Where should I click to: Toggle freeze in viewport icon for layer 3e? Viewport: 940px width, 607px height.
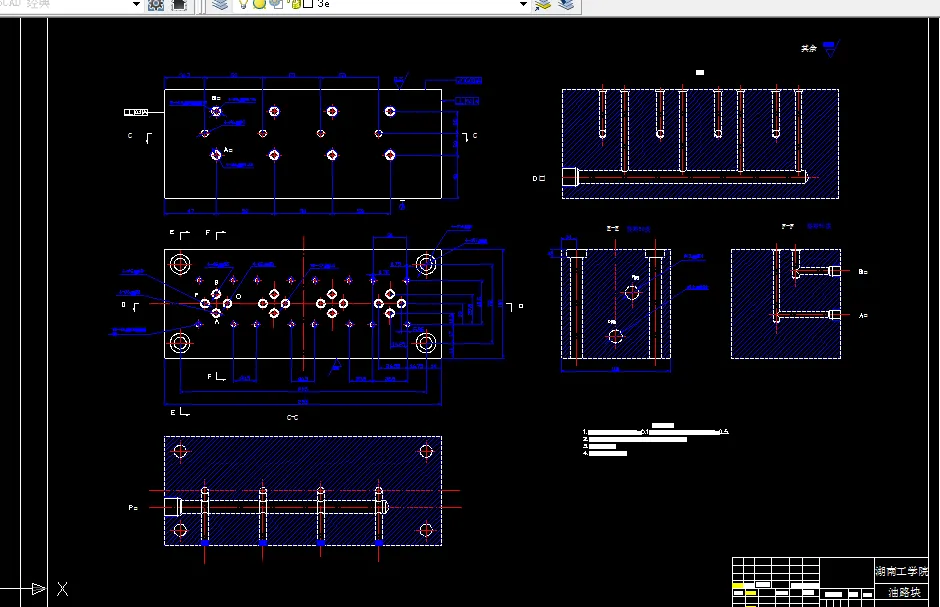pos(276,4)
